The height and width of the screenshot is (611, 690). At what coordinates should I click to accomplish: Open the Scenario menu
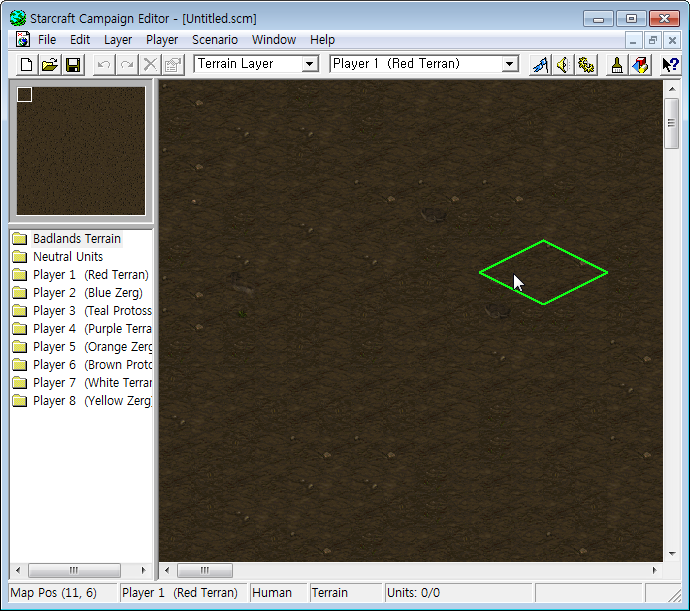215,40
